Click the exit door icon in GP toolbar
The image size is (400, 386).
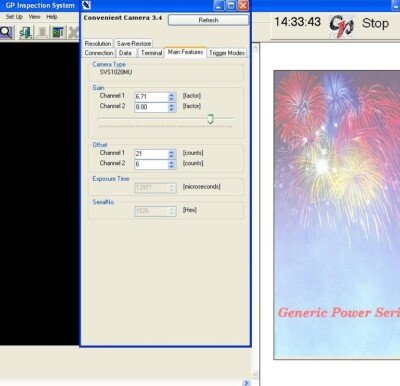(x=26, y=32)
